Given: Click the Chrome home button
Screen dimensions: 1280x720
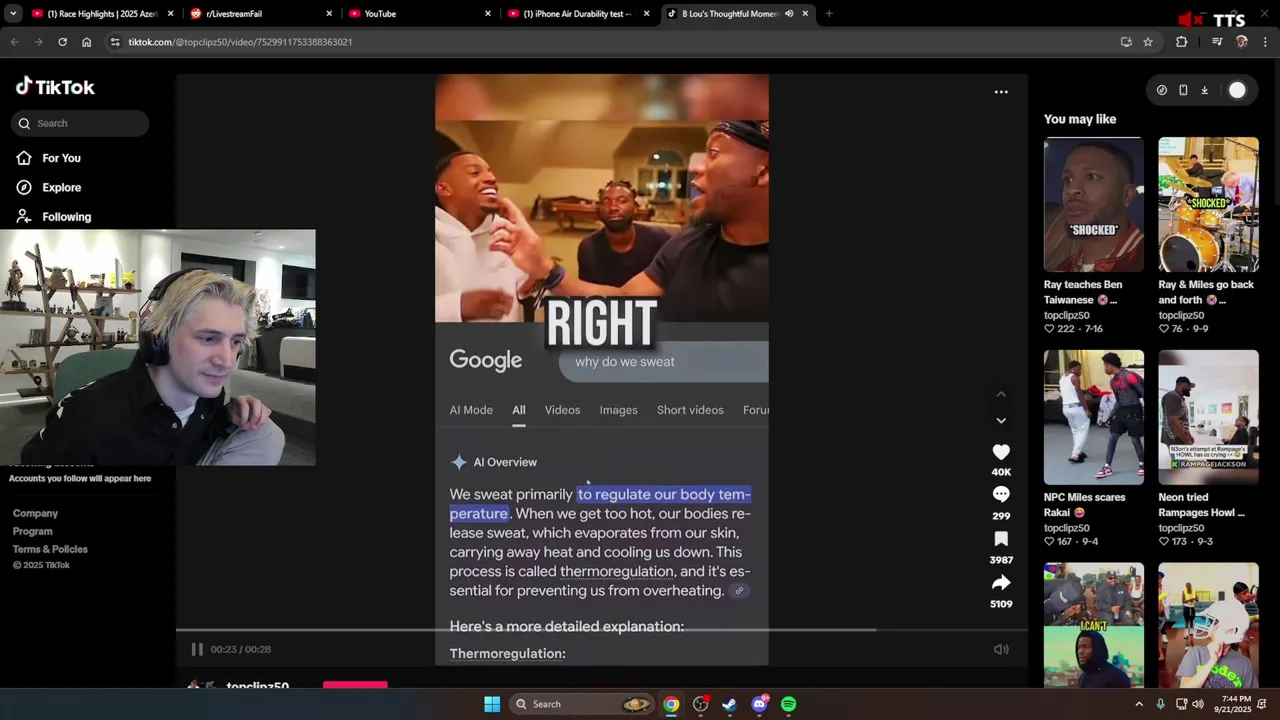Looking at the screenshot, I should tap(86, 42).
